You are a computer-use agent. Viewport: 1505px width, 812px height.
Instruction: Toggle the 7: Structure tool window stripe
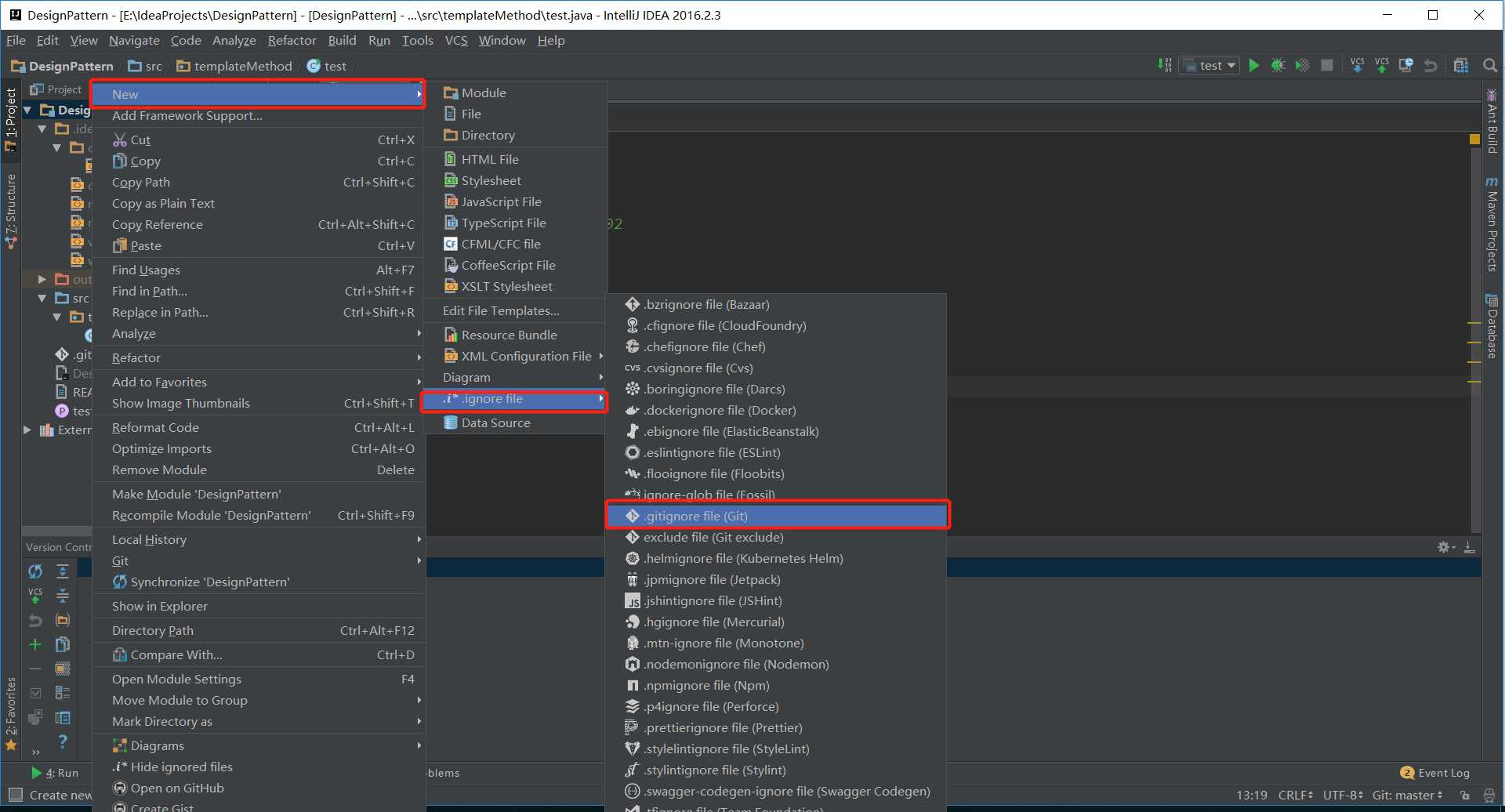tap(11, 212)
